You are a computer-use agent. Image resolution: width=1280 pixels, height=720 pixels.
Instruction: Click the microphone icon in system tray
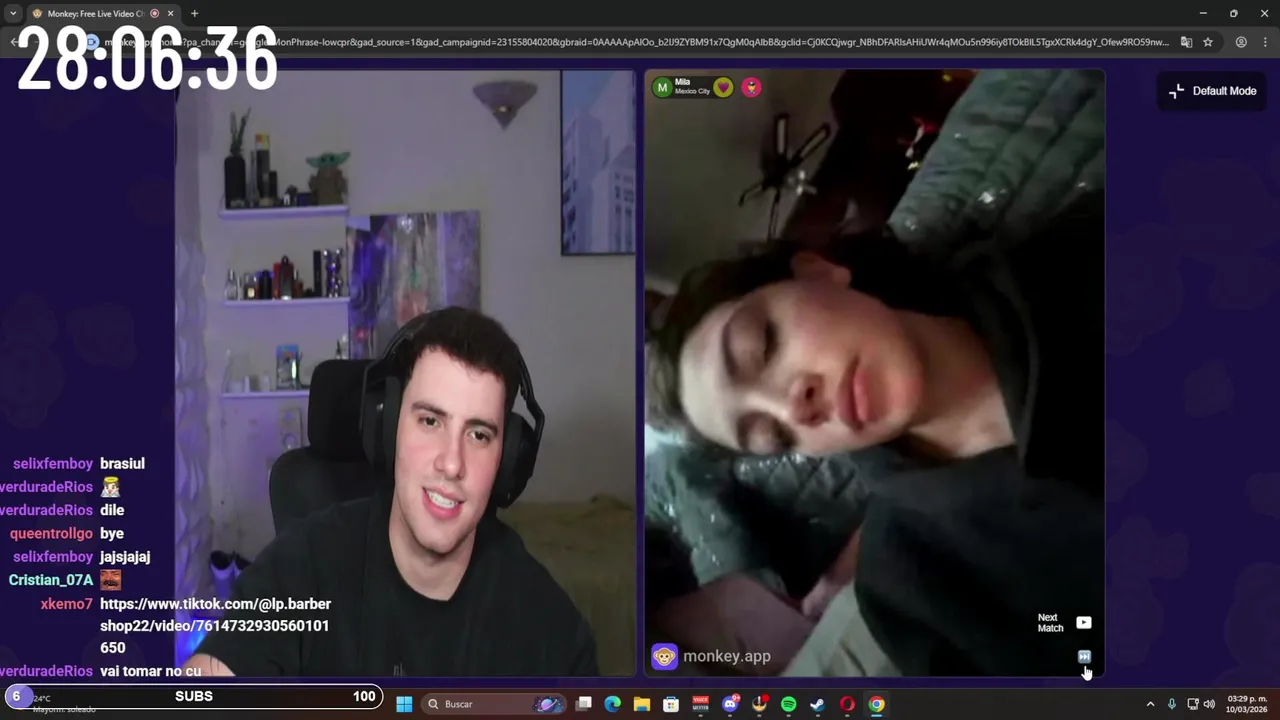(1171, 704)
